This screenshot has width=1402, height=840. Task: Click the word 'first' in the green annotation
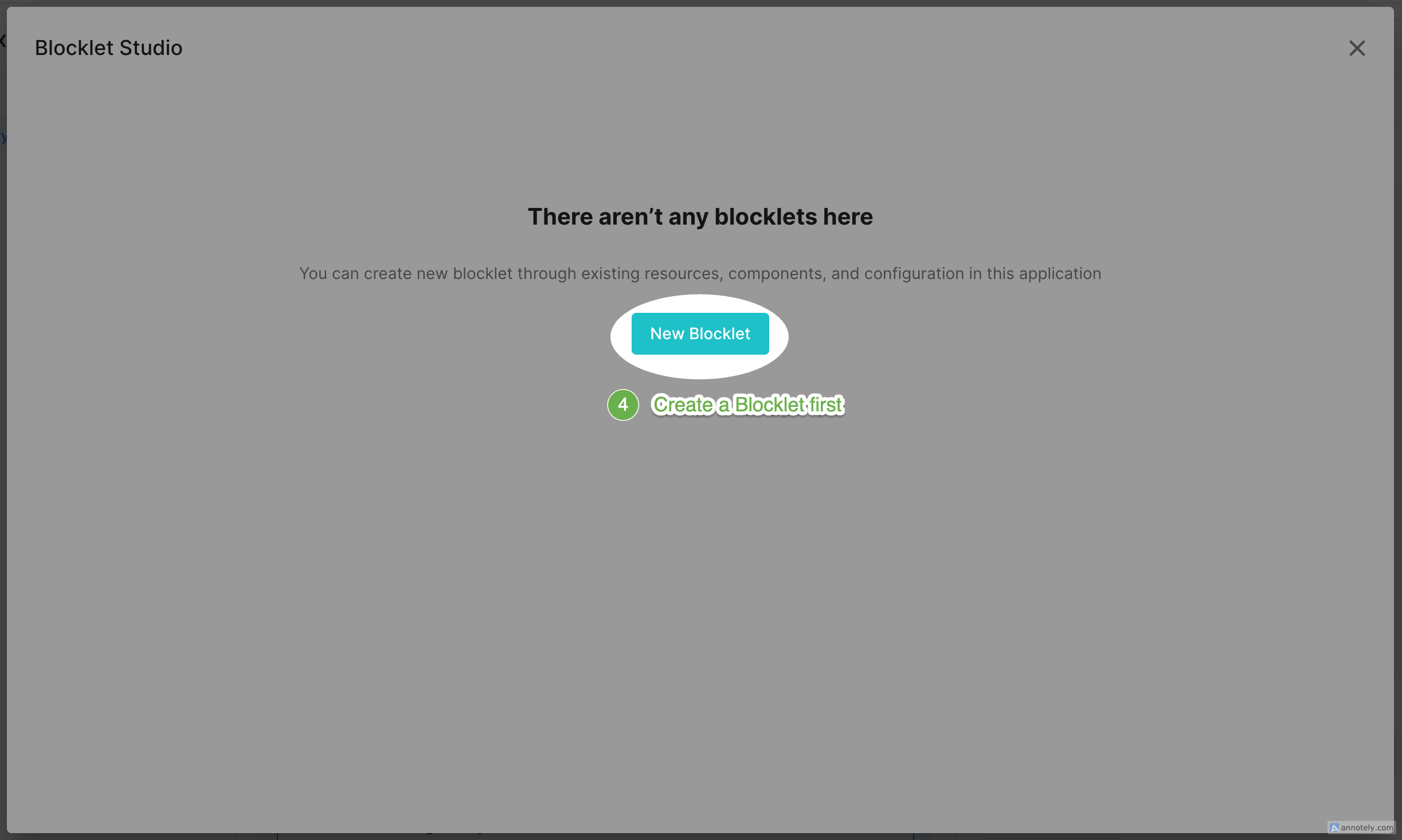click(x=826, y=405)
